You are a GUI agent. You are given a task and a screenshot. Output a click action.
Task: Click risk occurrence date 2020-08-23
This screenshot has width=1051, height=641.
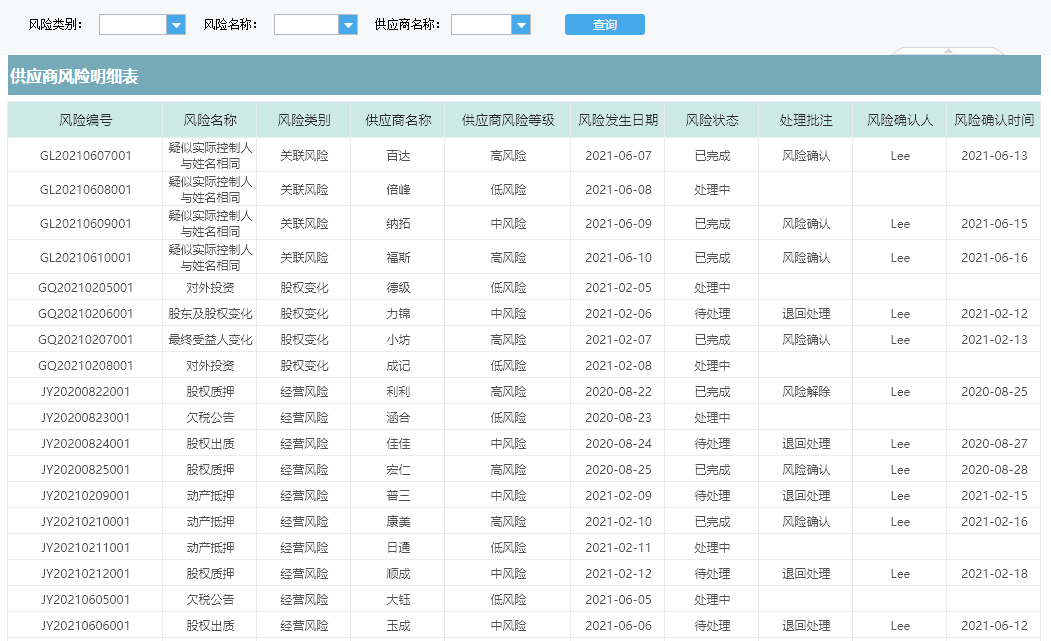[x=618, y=418]
